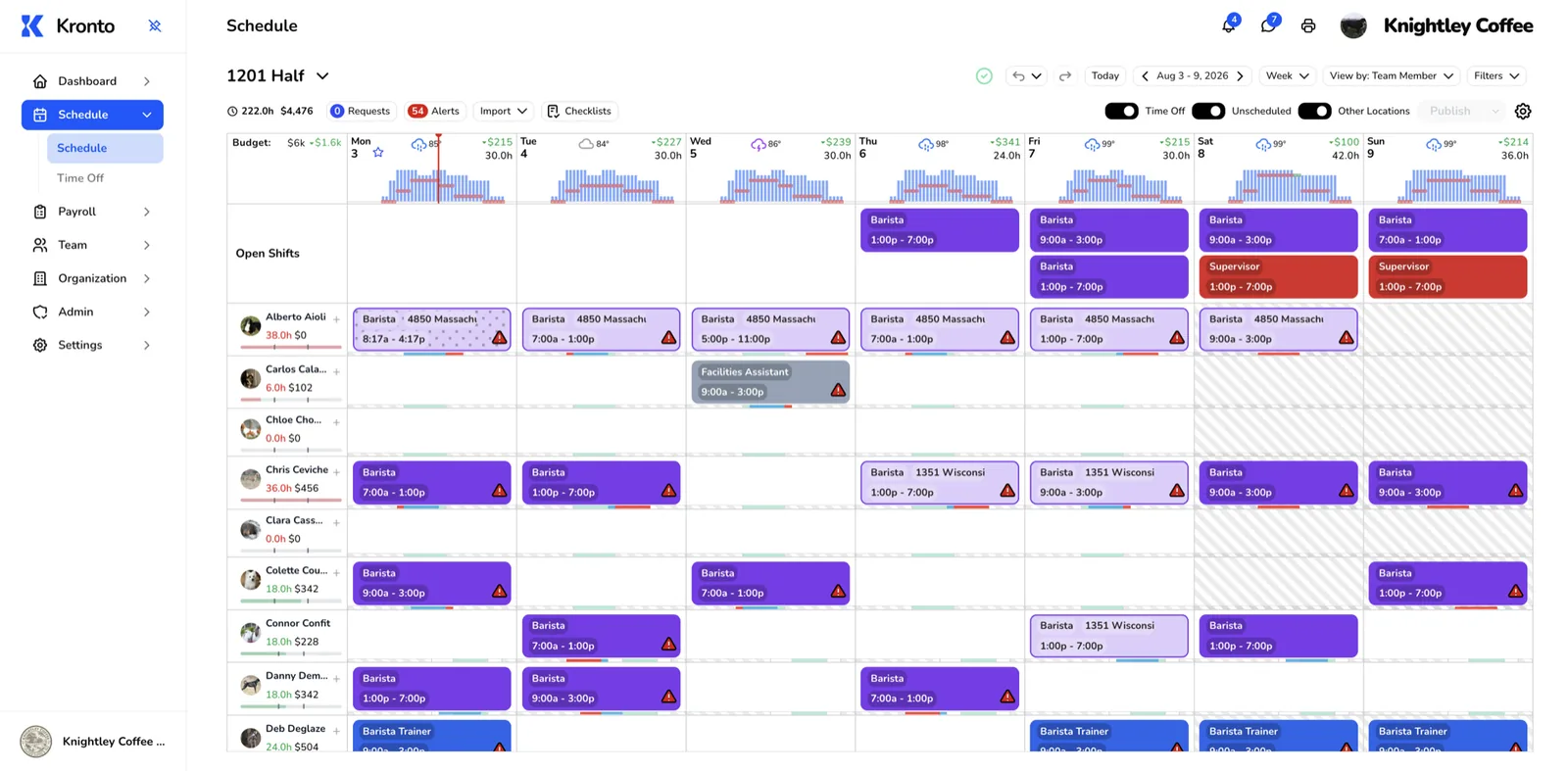Click the green schedule status checkmark
This screenshot has width=1568, height=771.
click(984, 76)
